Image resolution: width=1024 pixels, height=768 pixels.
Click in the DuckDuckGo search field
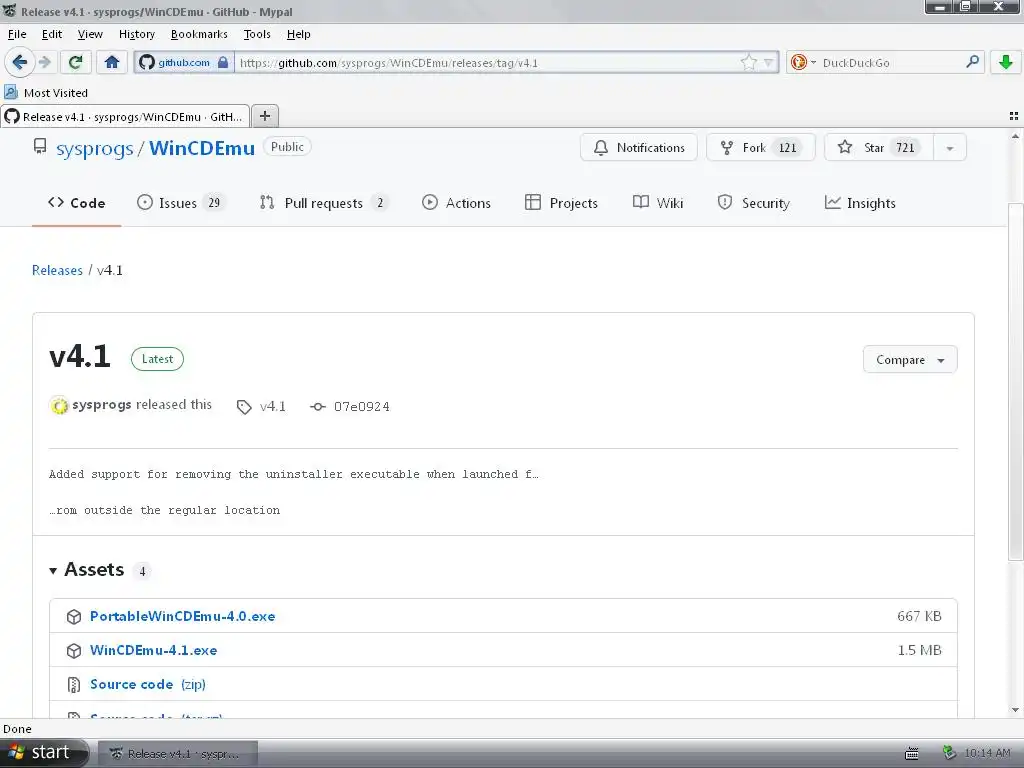tap(890, 63)
